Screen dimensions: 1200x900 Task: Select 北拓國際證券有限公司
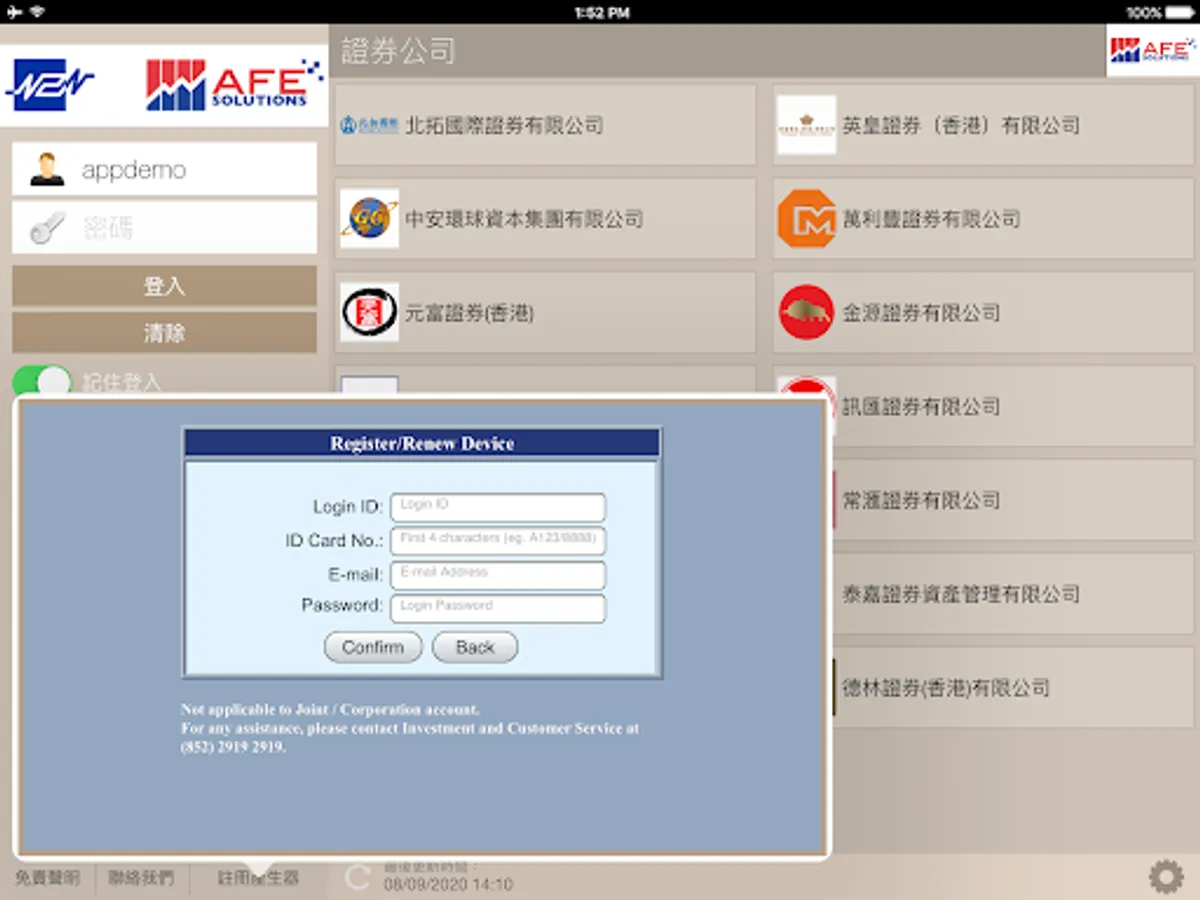point(545,125)
